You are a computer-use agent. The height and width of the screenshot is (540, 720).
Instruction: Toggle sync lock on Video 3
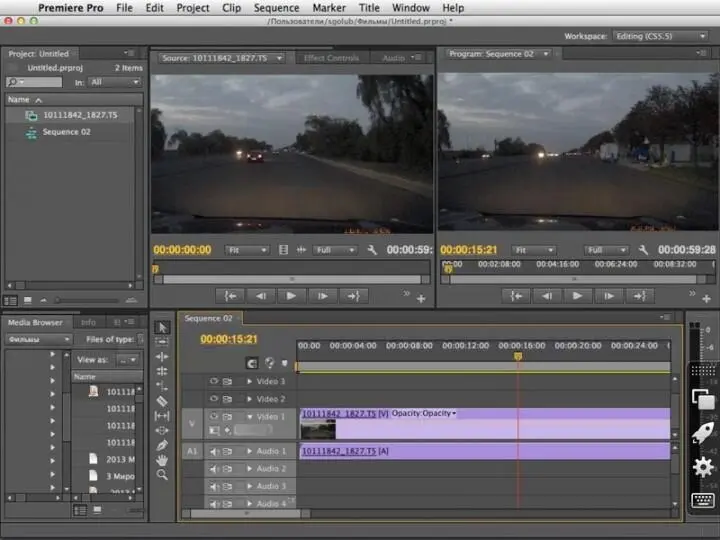click(227, 381)
